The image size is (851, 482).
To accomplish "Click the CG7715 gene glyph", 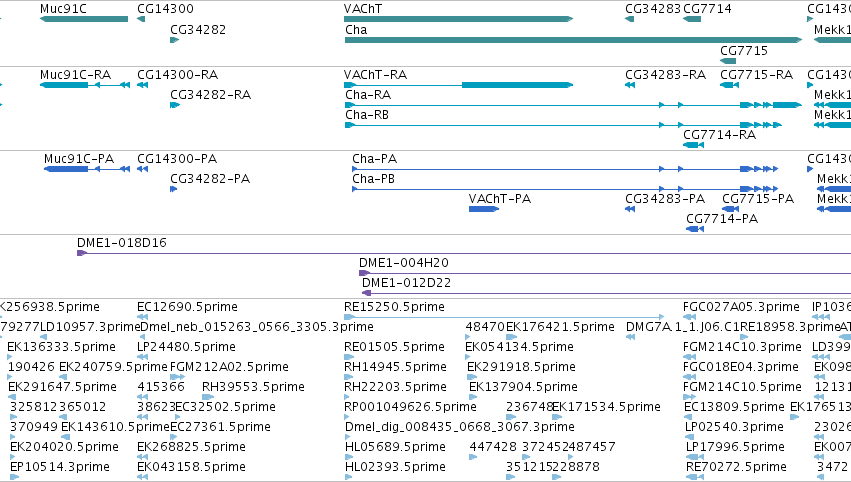I will pos(728,61).
